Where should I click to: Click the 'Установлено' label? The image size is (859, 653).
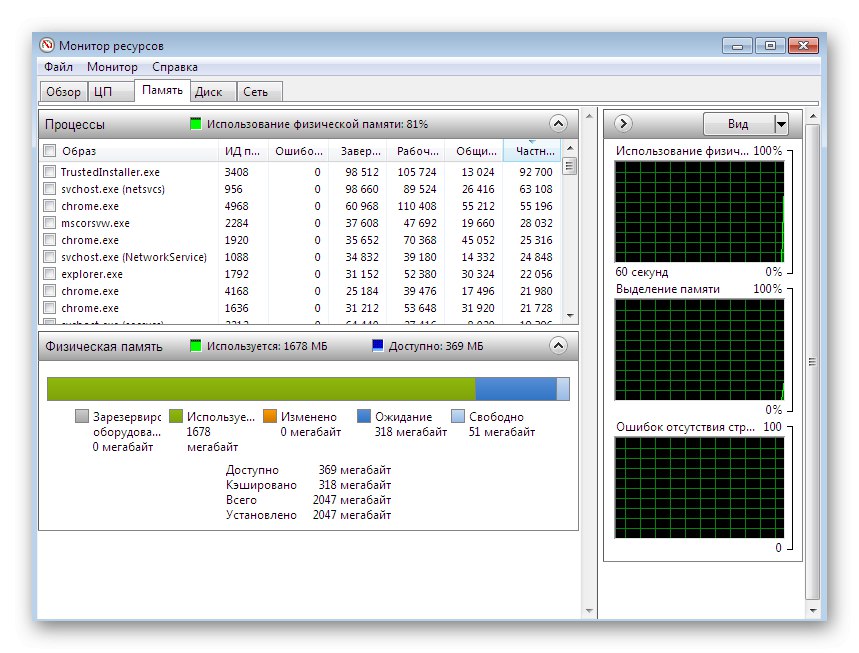pyautogui.click(x=261, y=515)
